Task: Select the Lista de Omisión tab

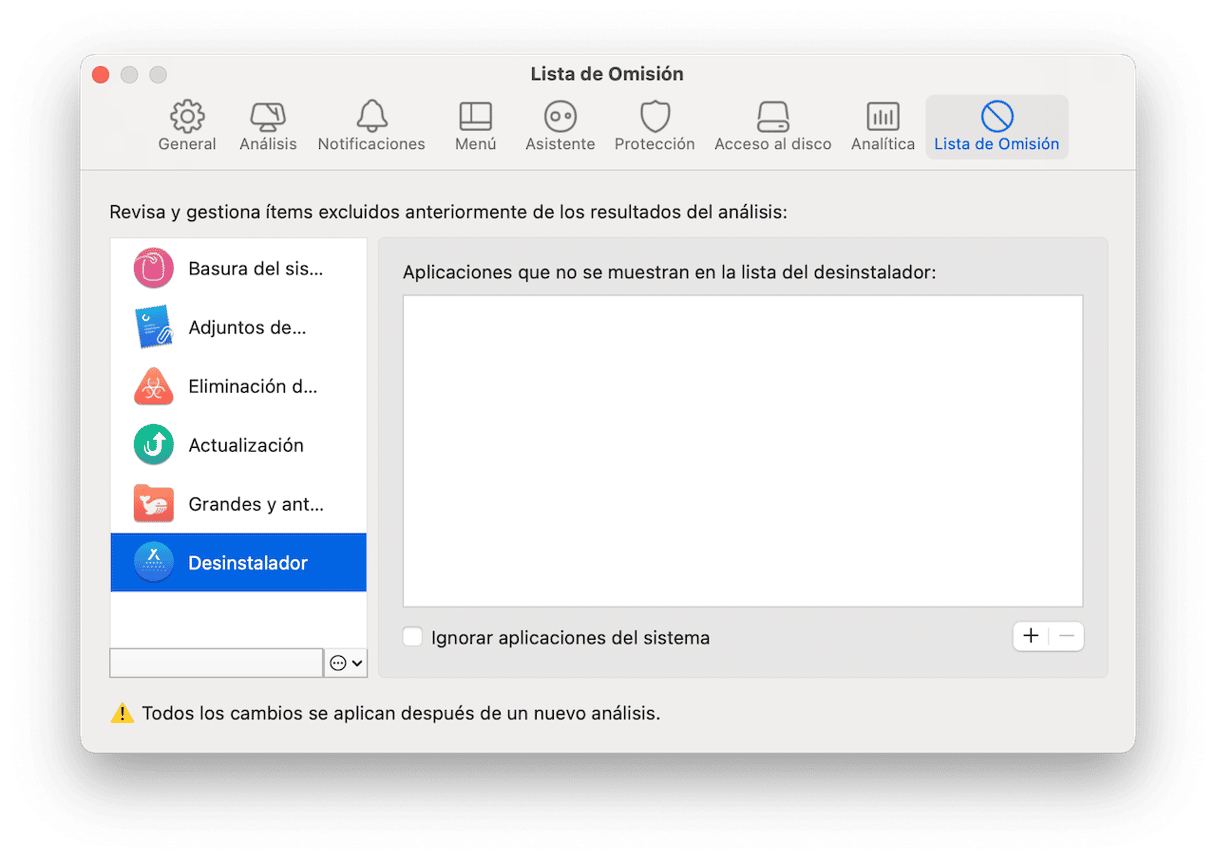Action: pyautogui.click(x=996, y=126)
